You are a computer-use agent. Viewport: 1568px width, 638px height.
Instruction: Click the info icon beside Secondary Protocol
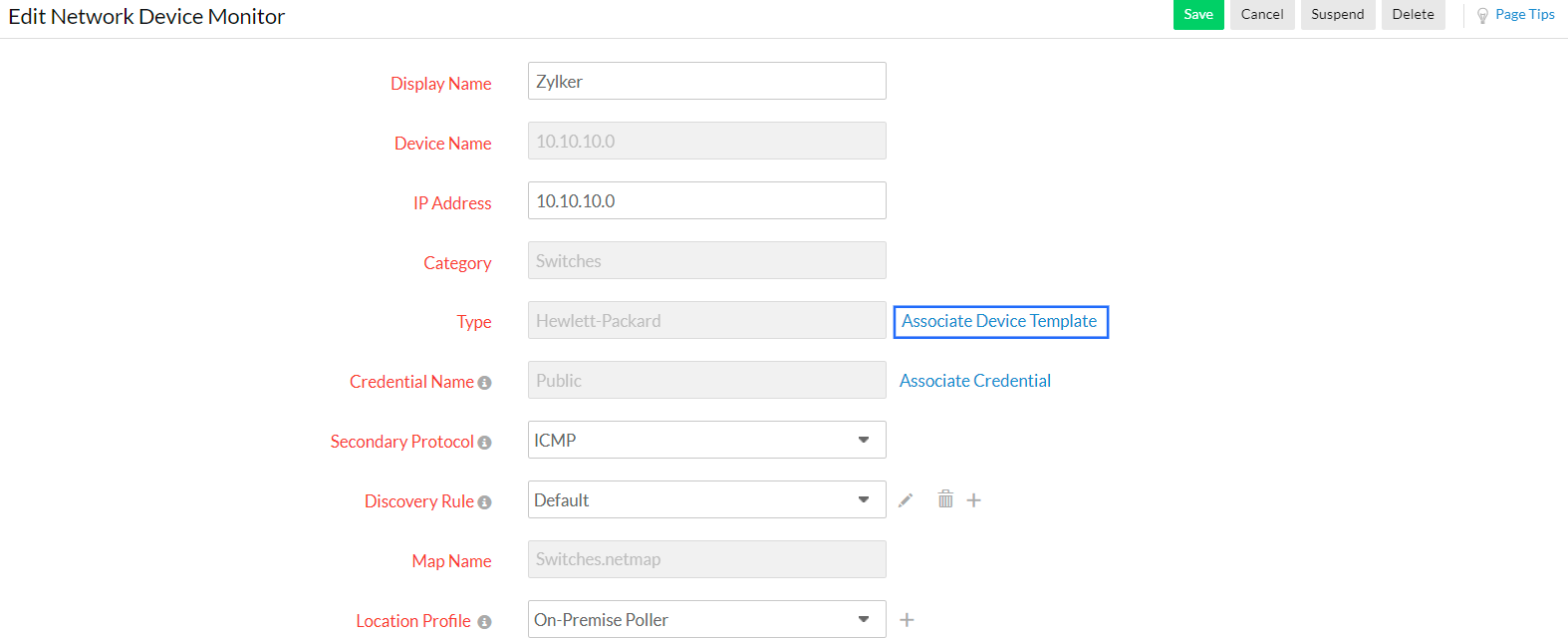point(485,443)
